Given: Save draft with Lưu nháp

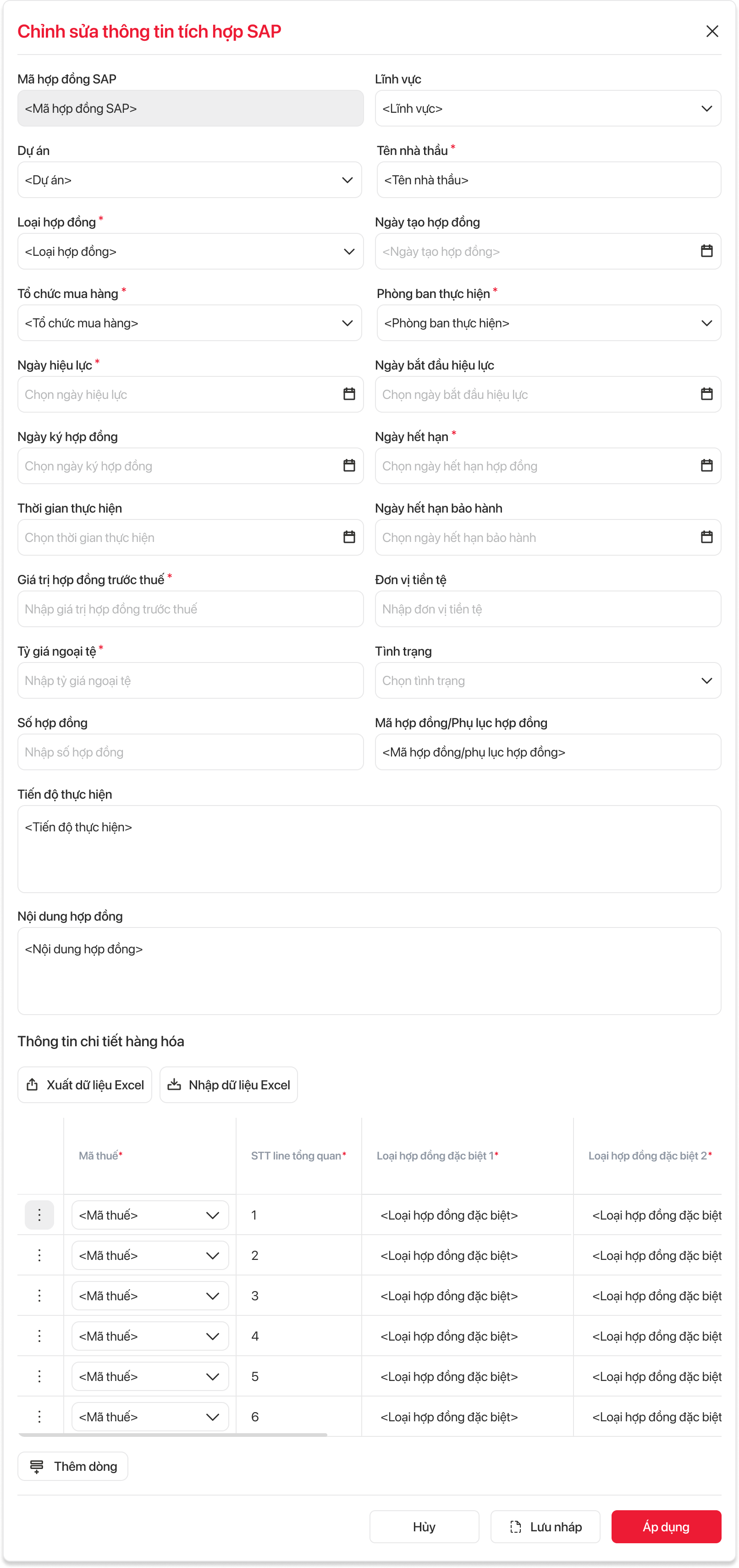Looking at the screenshot, I should (545, 1527).
